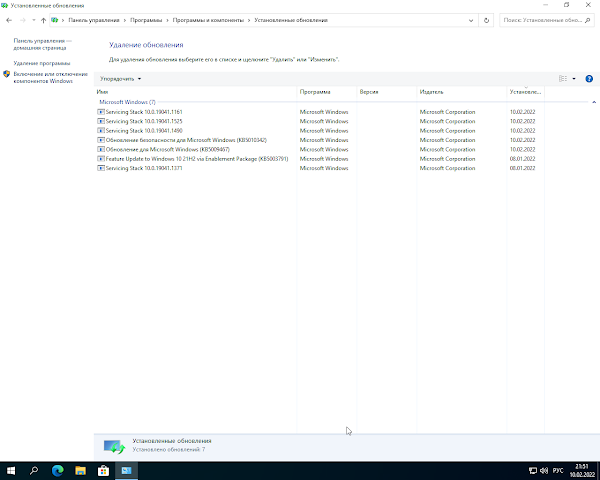
Task: Open the 'Упорядочить' menu
Action: point(120,79)
